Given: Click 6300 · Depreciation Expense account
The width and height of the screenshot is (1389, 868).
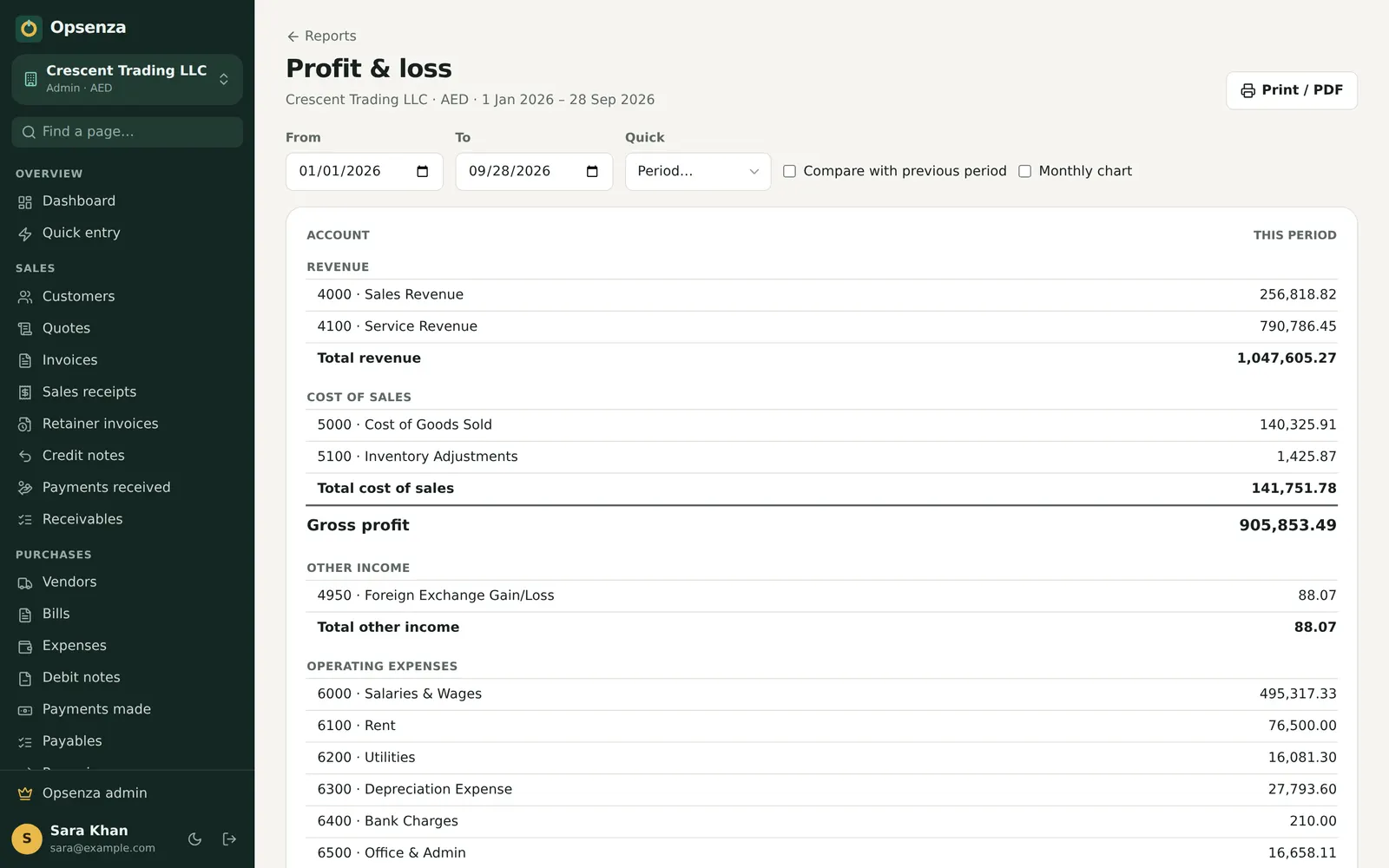Looking at the screenshot, I should (821, 790).
